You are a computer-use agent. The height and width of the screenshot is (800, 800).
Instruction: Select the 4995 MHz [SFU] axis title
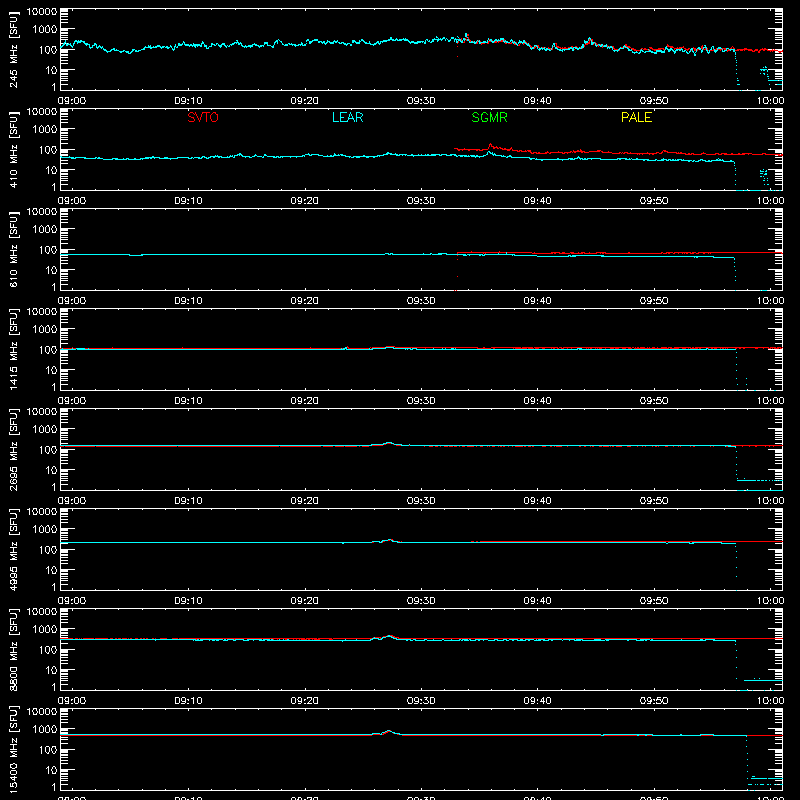[13, 549]
